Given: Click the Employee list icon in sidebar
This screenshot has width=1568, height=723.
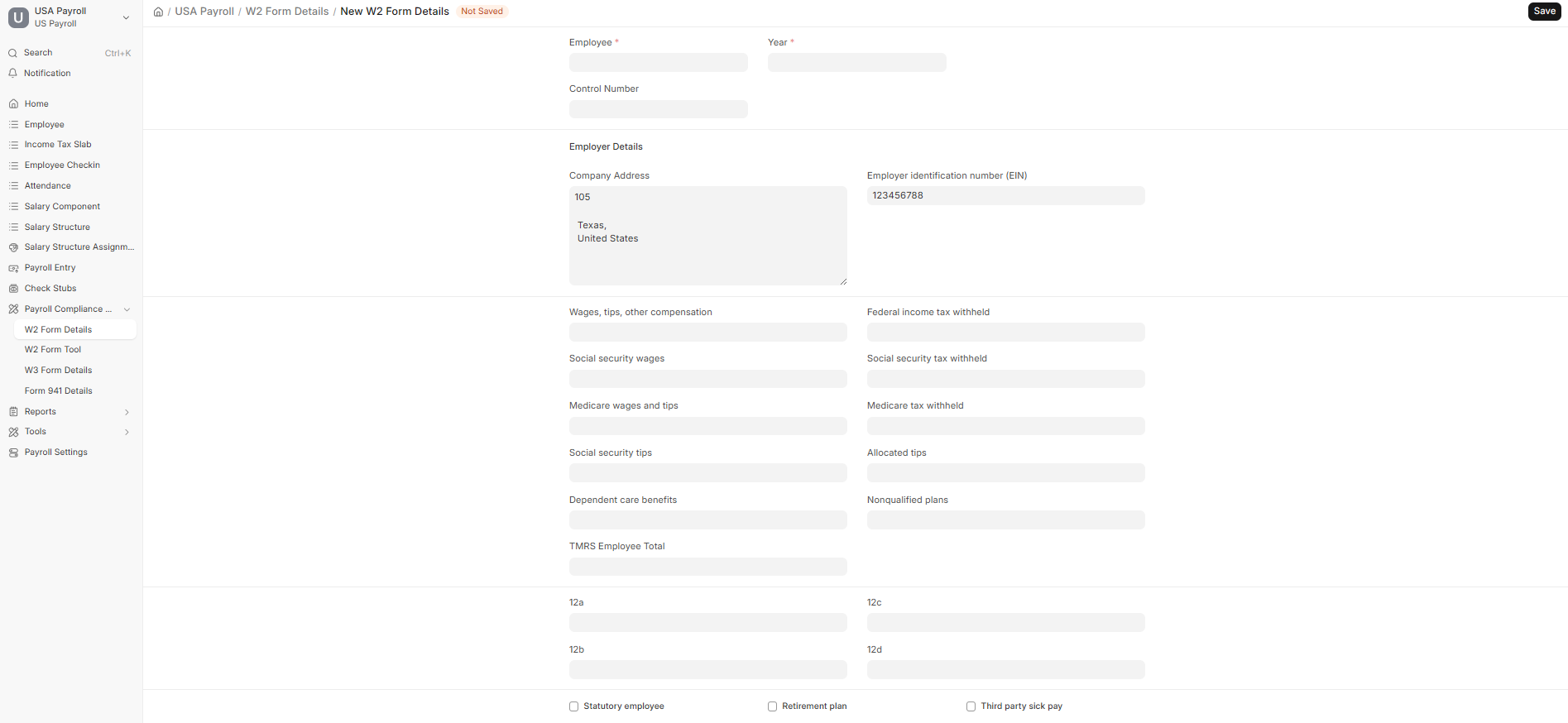Looking at the screenshot, I should pyautogui.click(x=13, y=125).
